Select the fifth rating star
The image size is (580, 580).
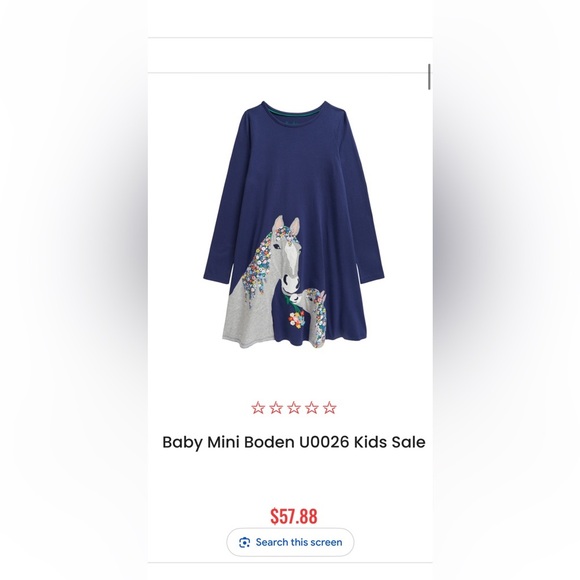coord(330,408)
